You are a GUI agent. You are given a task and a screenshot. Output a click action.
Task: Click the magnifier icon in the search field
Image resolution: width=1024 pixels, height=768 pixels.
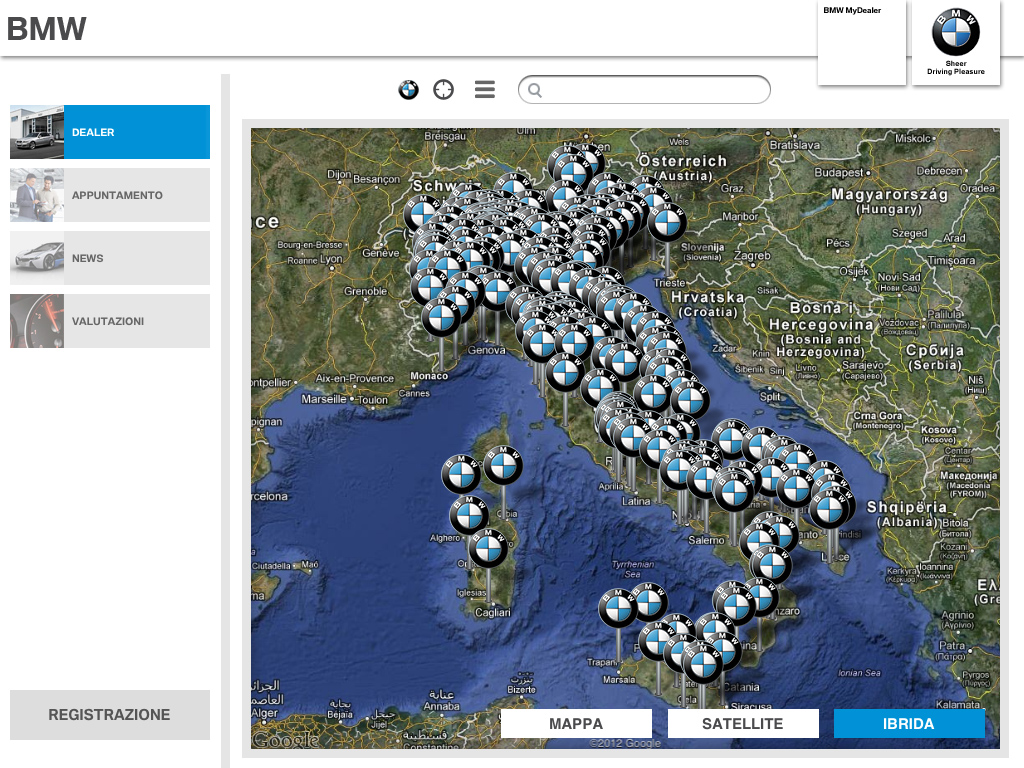(535, 91)
